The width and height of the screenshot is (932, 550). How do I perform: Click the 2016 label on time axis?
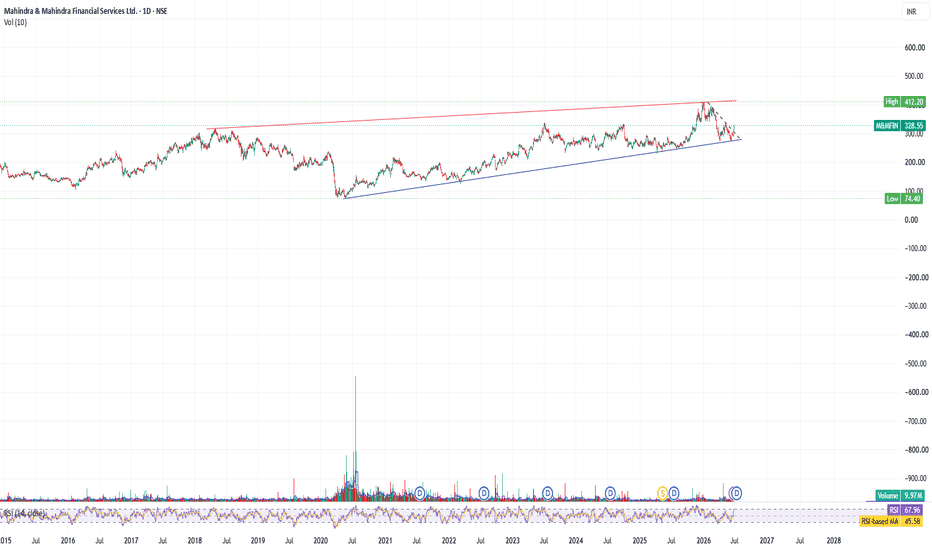68,540
